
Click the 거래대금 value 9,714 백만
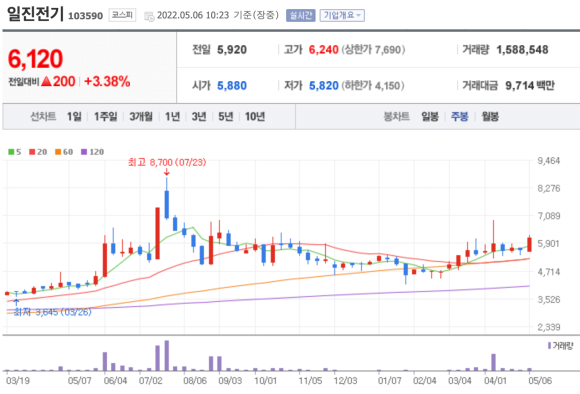pyautogui.click(x=530, y=85)
